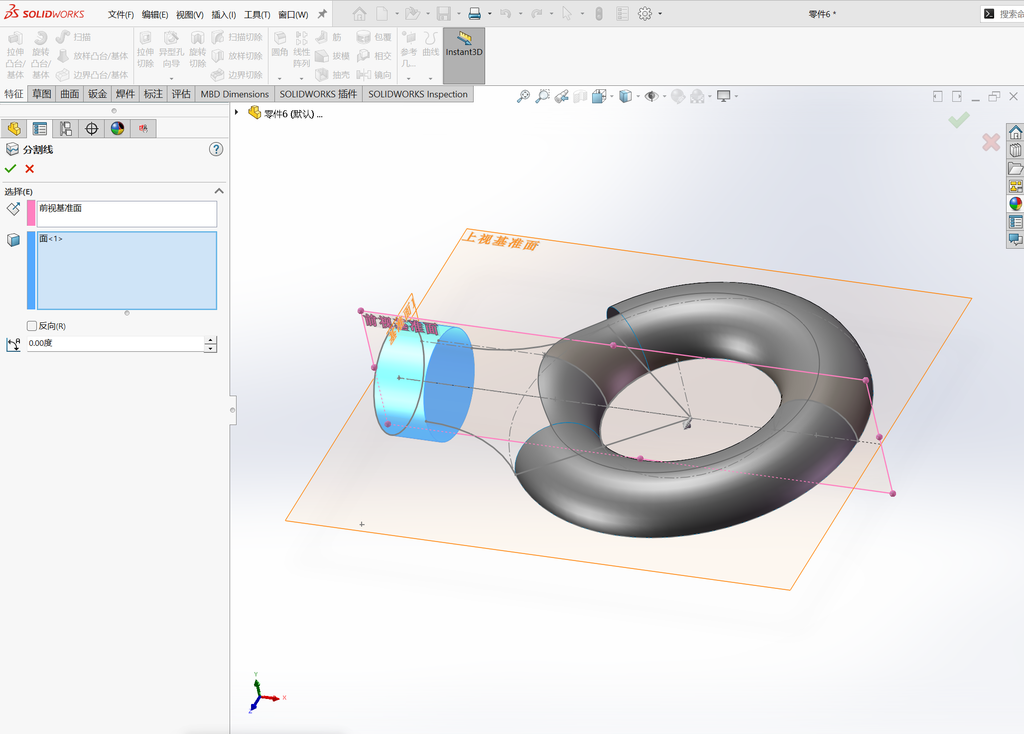This screenshot has height=734, width=1024.
Task: Click the Print icon in the top toolbar
Action: 475,14
